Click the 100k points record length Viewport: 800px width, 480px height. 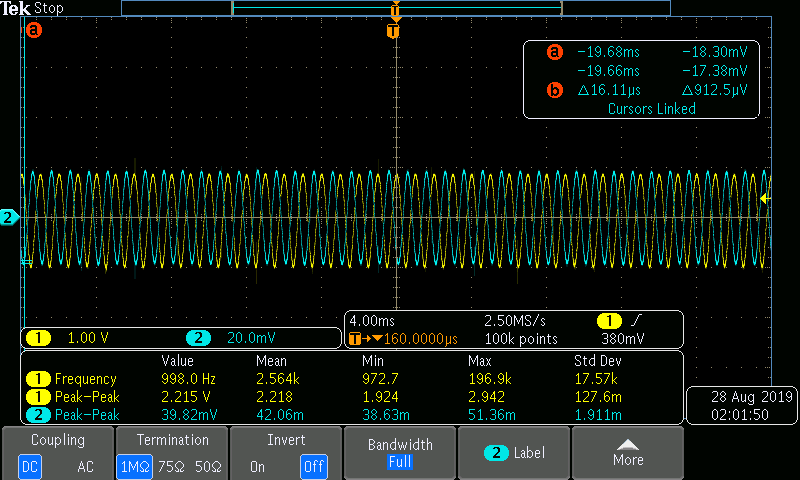pyautogui.click(x=520, y=339)
